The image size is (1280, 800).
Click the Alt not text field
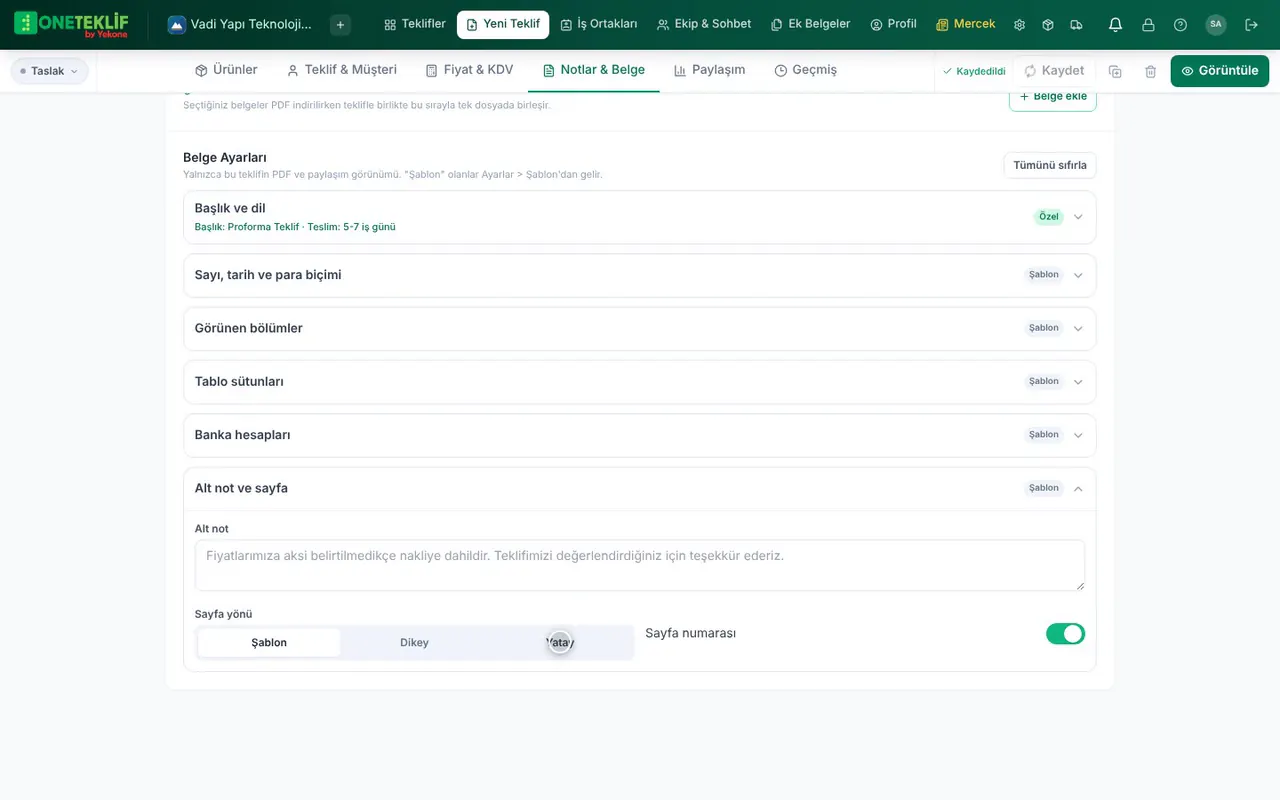(640, 565)
